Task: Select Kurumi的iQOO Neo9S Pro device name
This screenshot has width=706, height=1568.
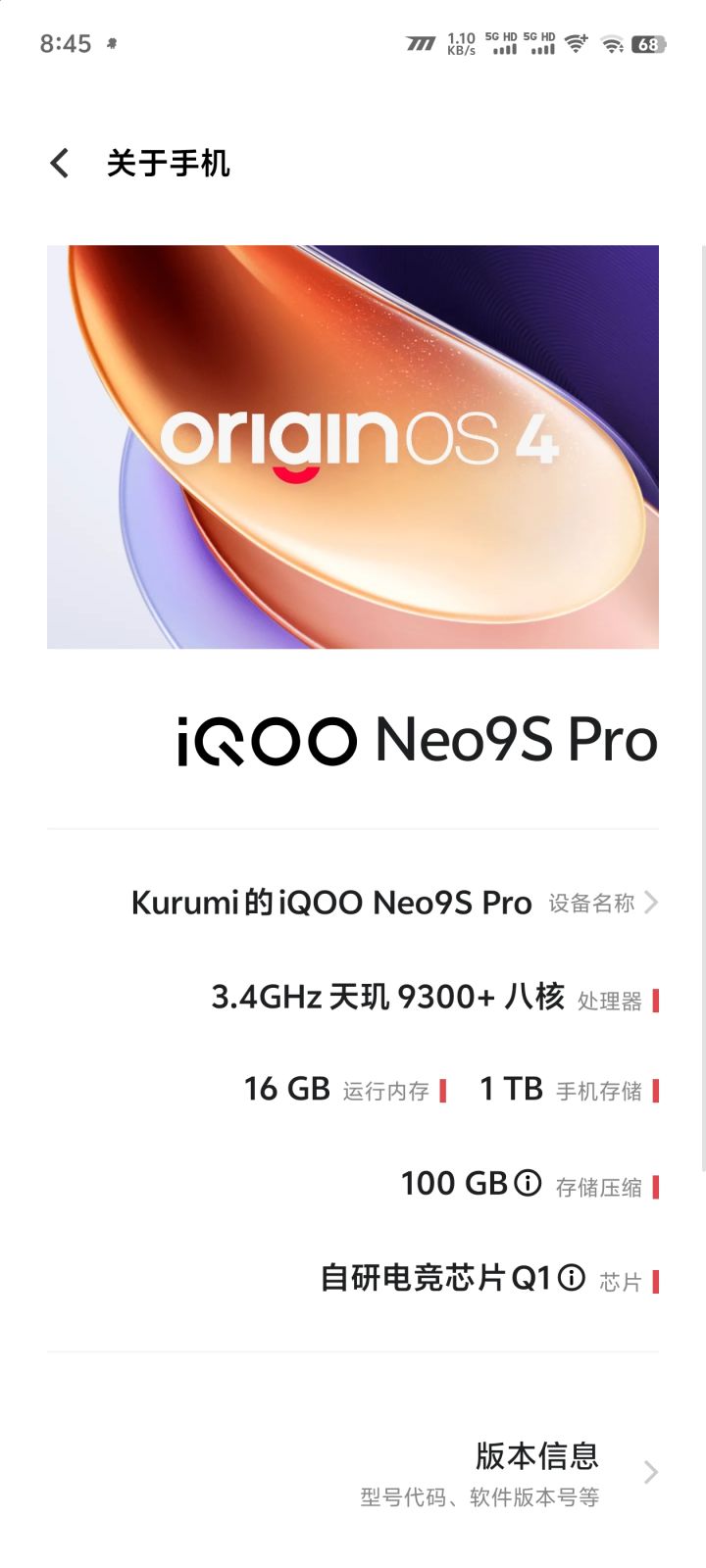Action: point(331,902)
